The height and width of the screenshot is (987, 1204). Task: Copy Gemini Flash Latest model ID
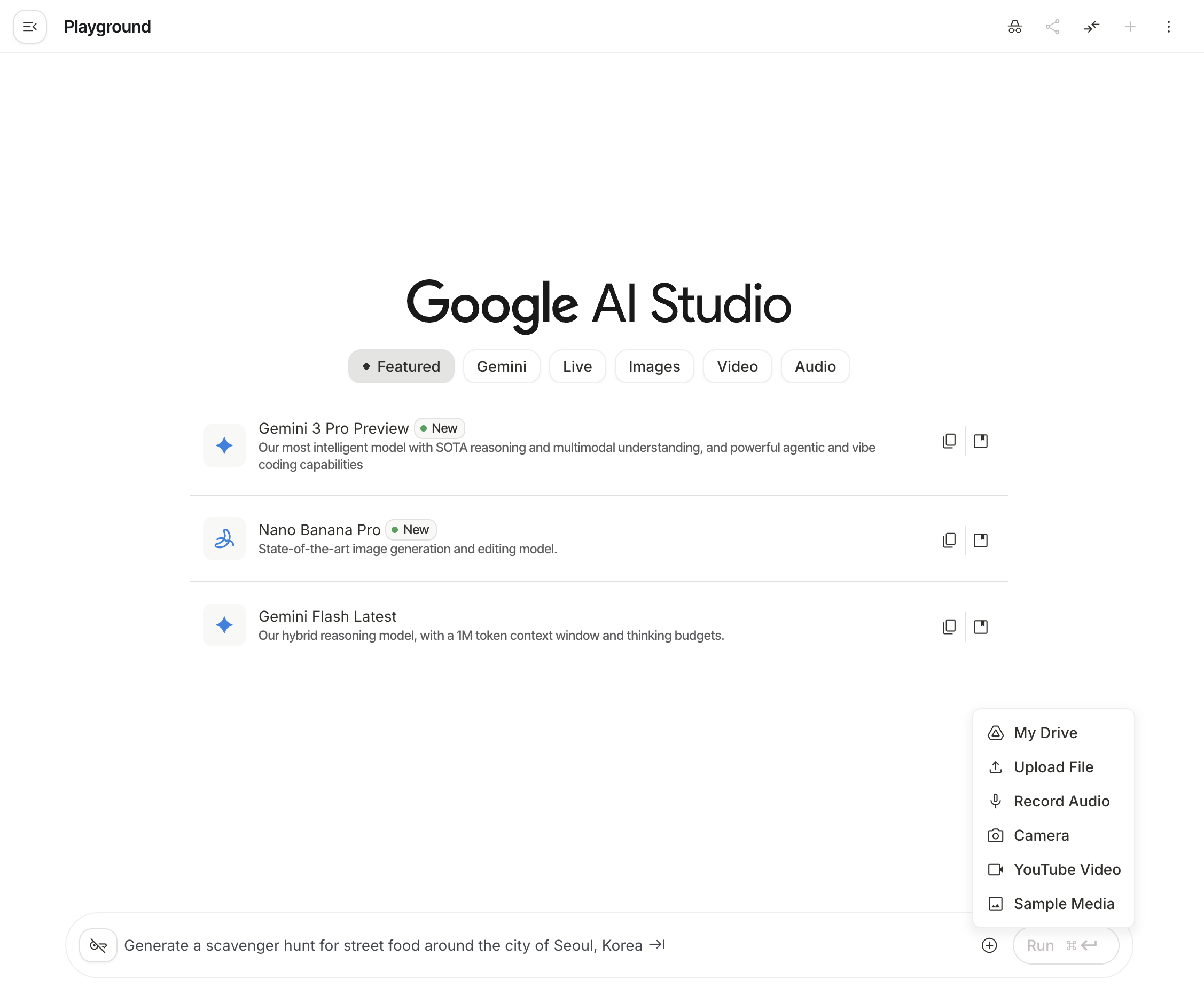949,626
